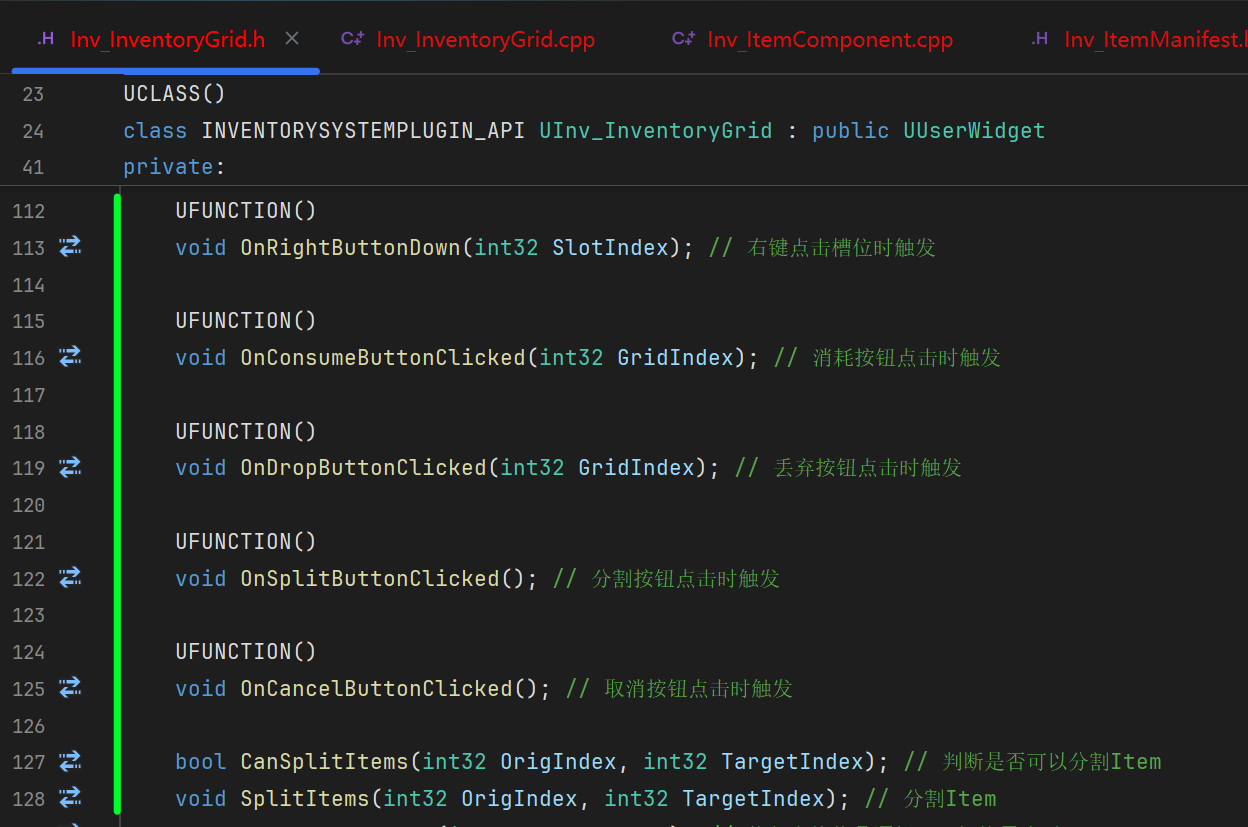Screen dimensions: 1248x827
Task: Click the class keyword on line 24
Action: tap(155, 131)
